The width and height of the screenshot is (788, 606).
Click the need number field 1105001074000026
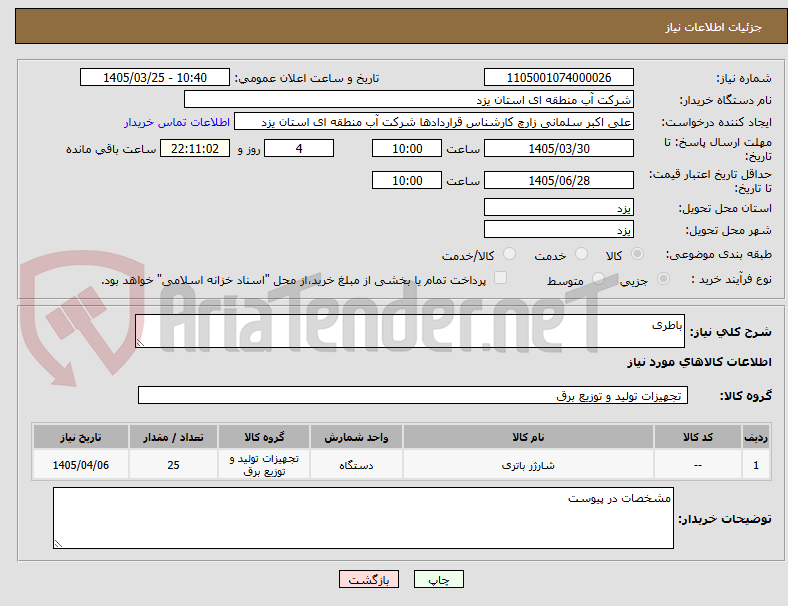point(559,77)
